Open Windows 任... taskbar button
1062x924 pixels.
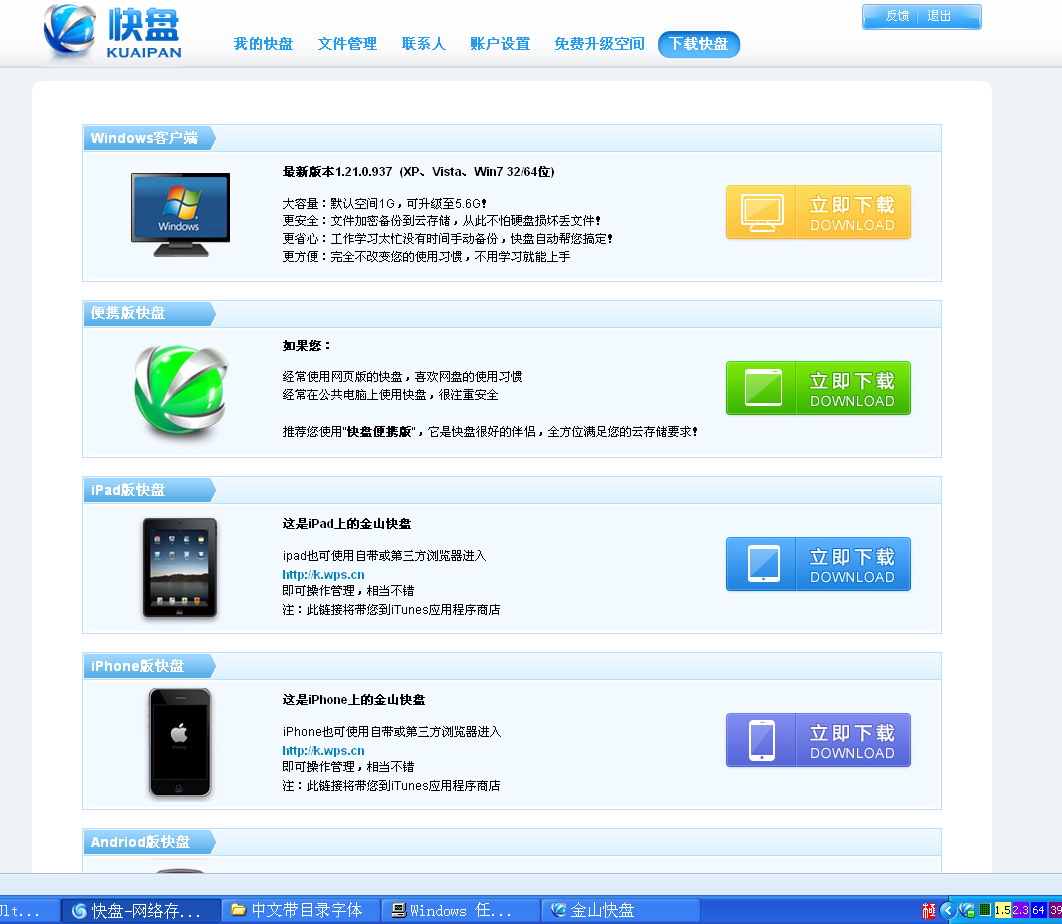pyautogui.click(x=461, y=911)
